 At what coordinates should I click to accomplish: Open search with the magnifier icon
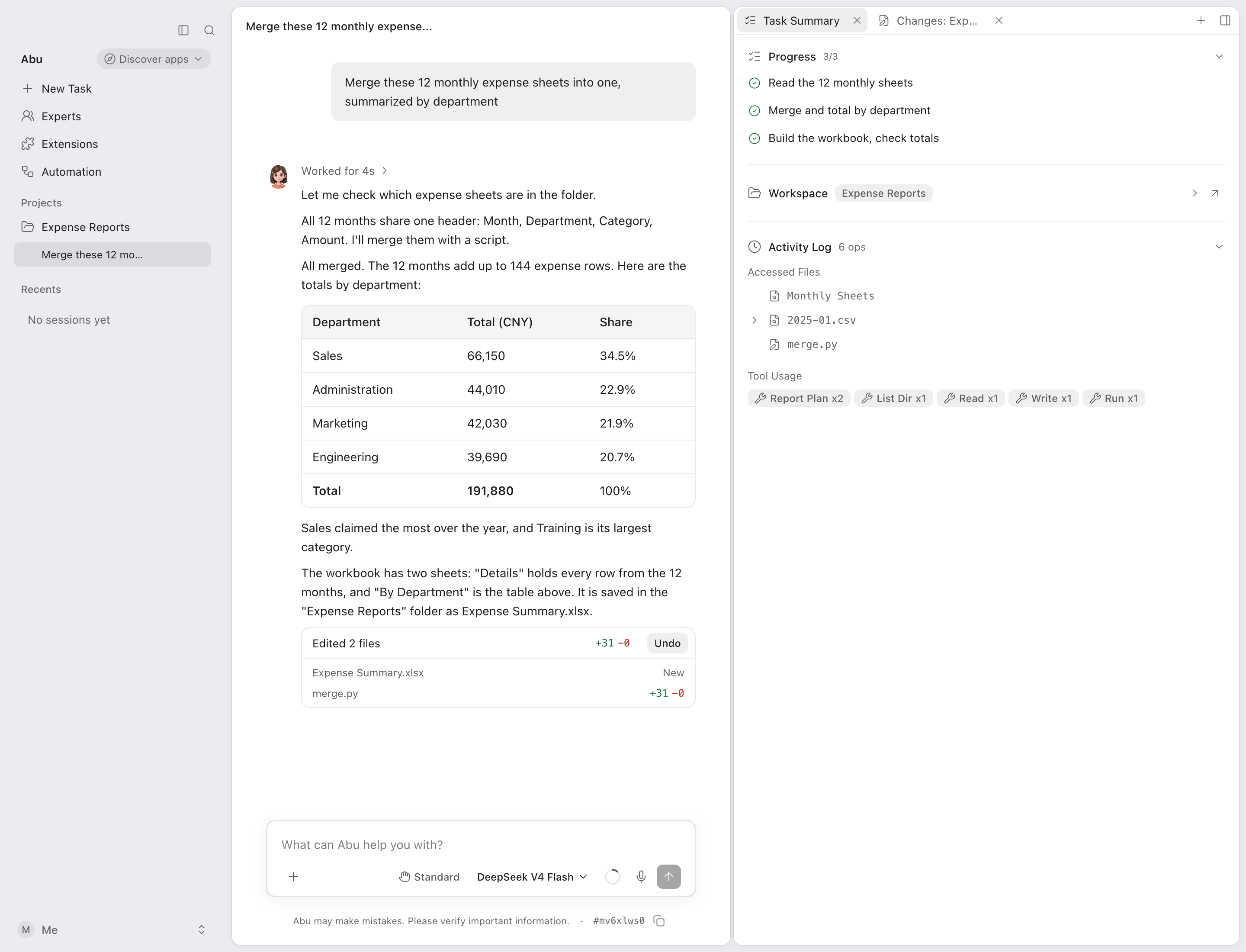[209, 30]
